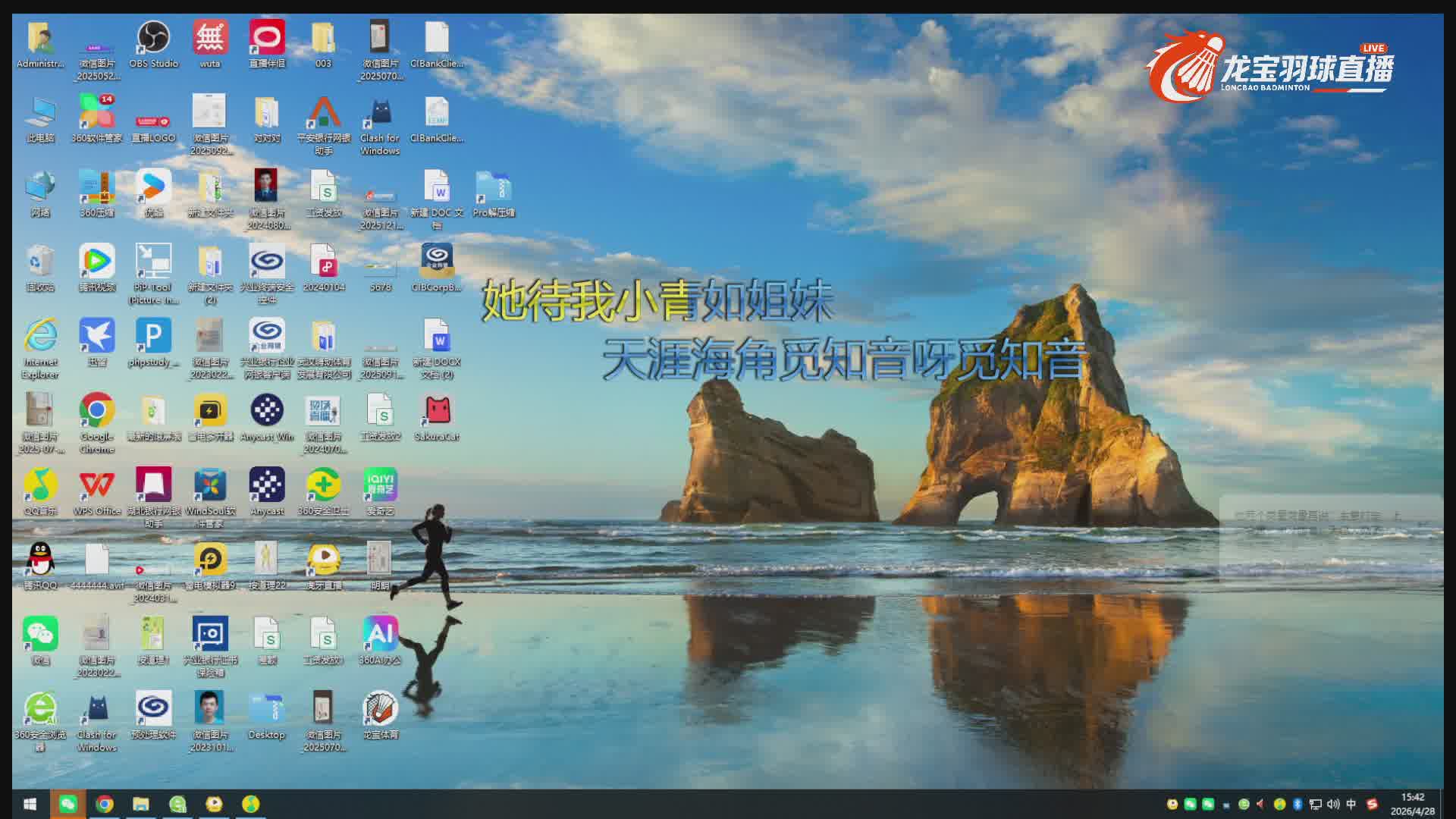Select the phpstudy shortcut icon
This screenshot has width=1456, height=819.
153,336
